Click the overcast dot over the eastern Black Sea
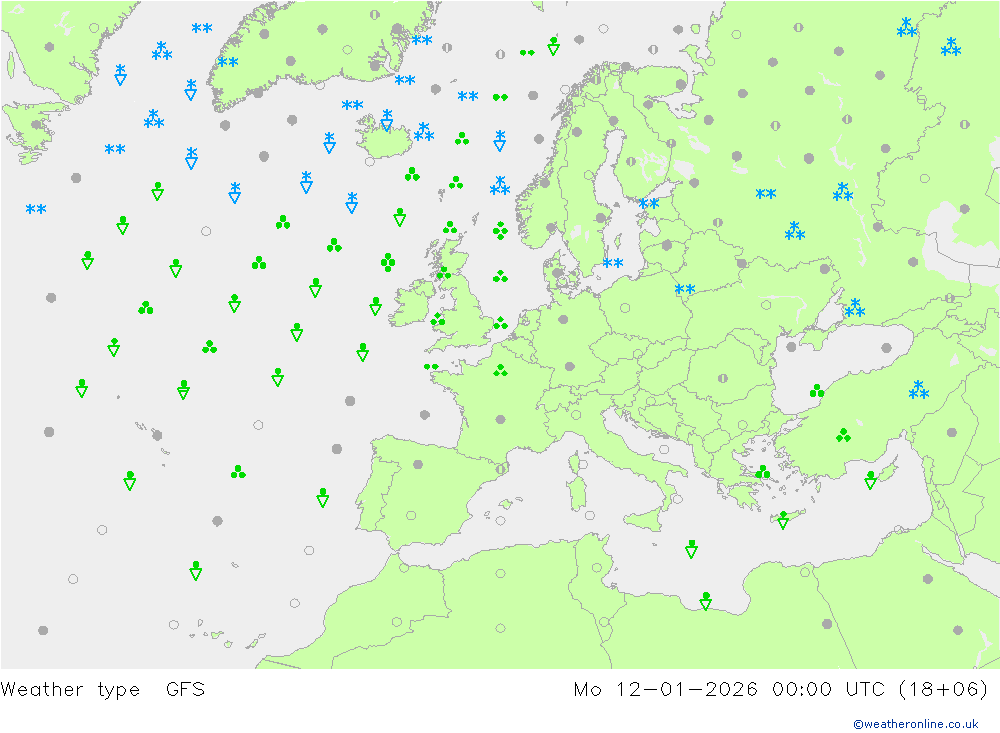 (x=886, y=348)
